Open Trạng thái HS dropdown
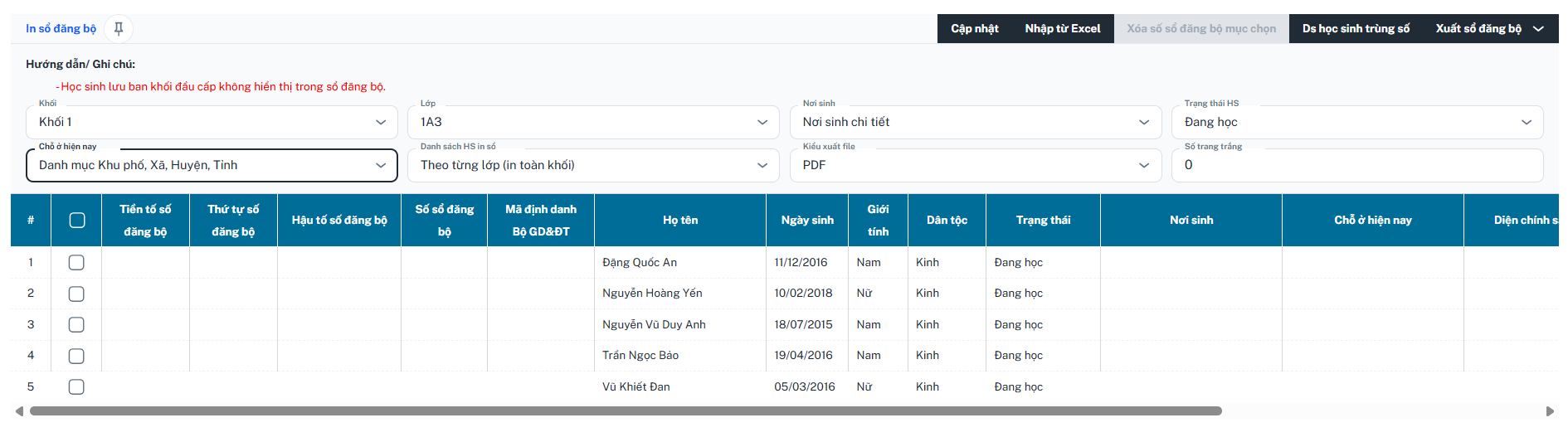This screenshot has width=1568, height=442. click(1357, 122)
